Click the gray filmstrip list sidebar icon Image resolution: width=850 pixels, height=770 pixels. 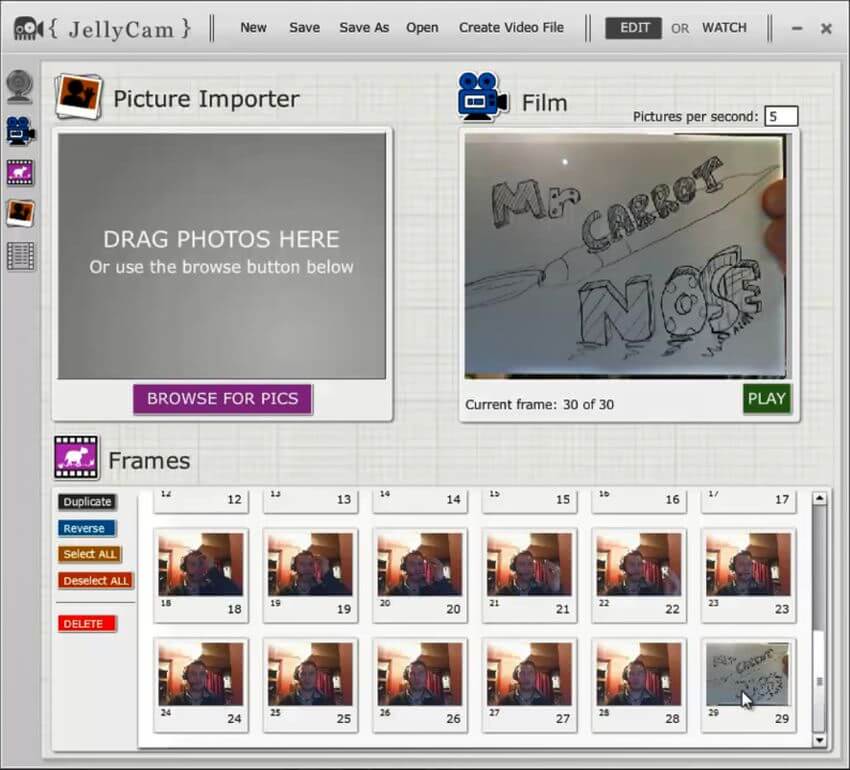click(x=20, y=256)
